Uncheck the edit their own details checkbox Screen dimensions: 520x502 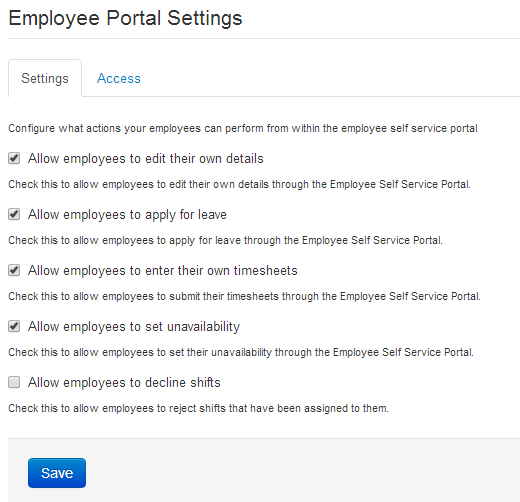(x=14, y=158)
